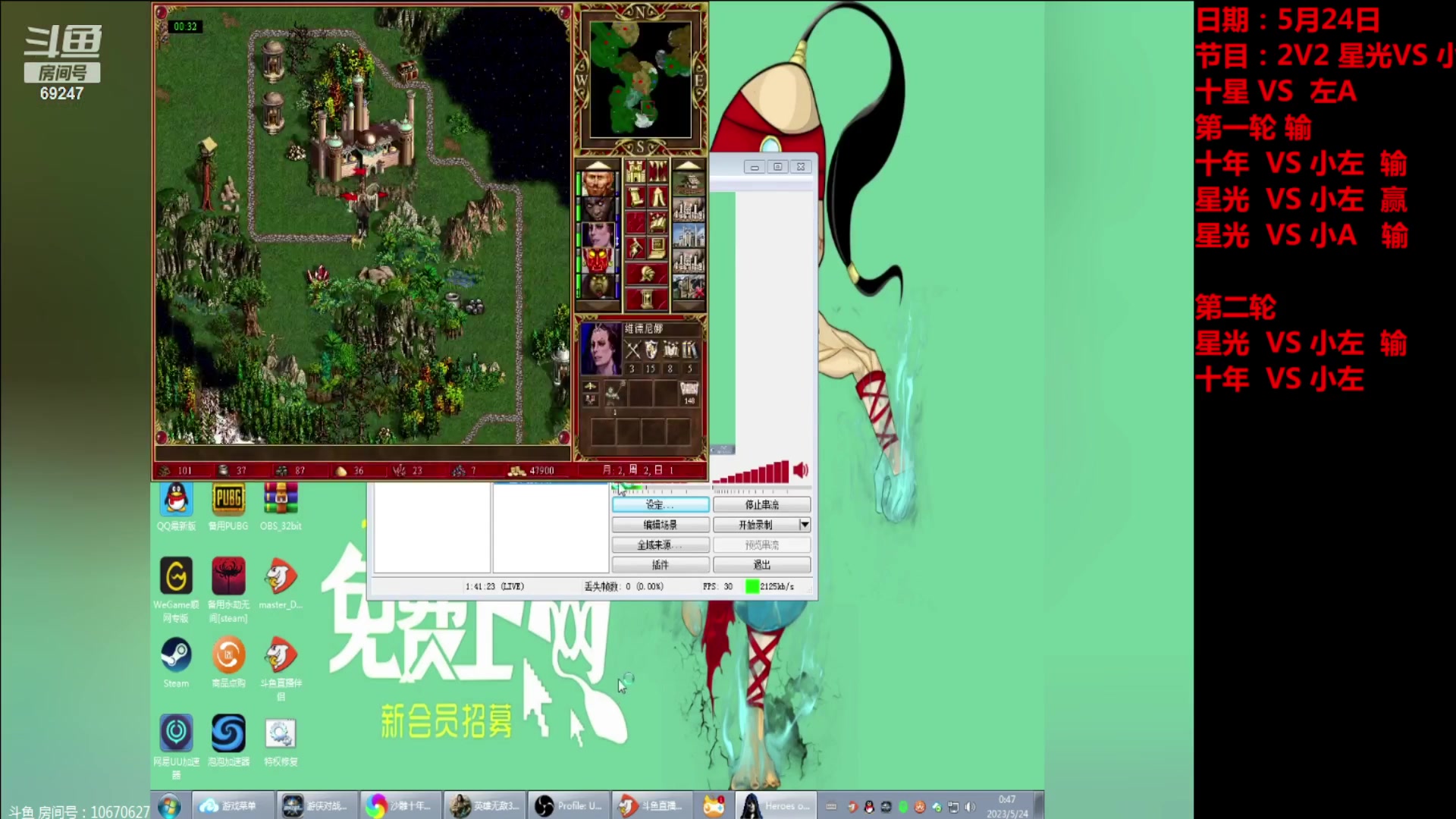Open the 泡泡加速器 desktop icon
1456x819 pixels.
coord(228,741)
